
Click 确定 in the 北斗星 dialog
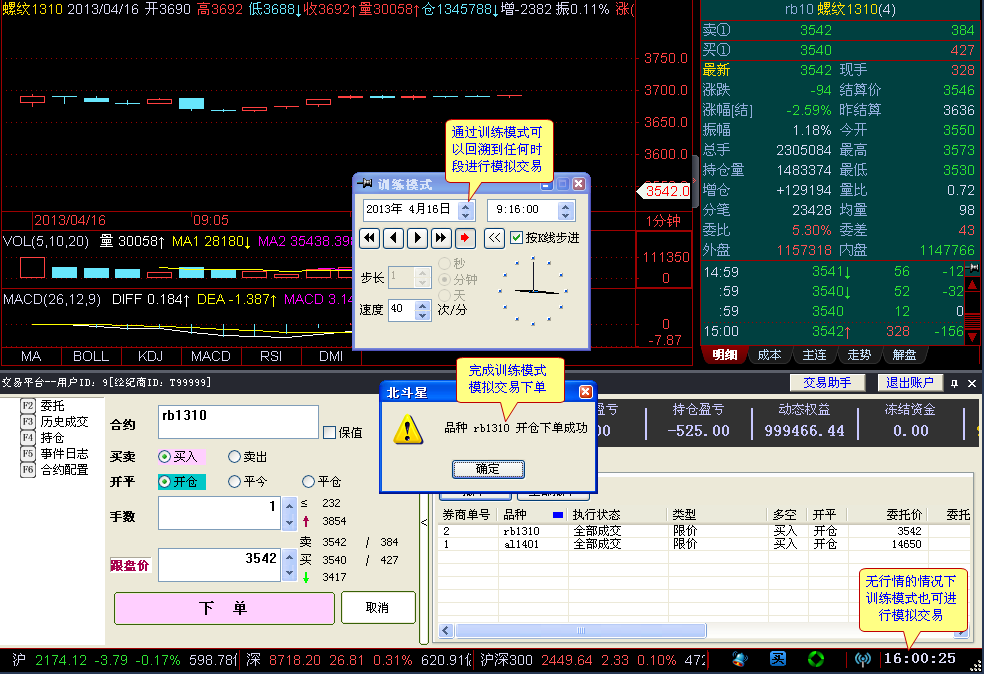[488, 469]
